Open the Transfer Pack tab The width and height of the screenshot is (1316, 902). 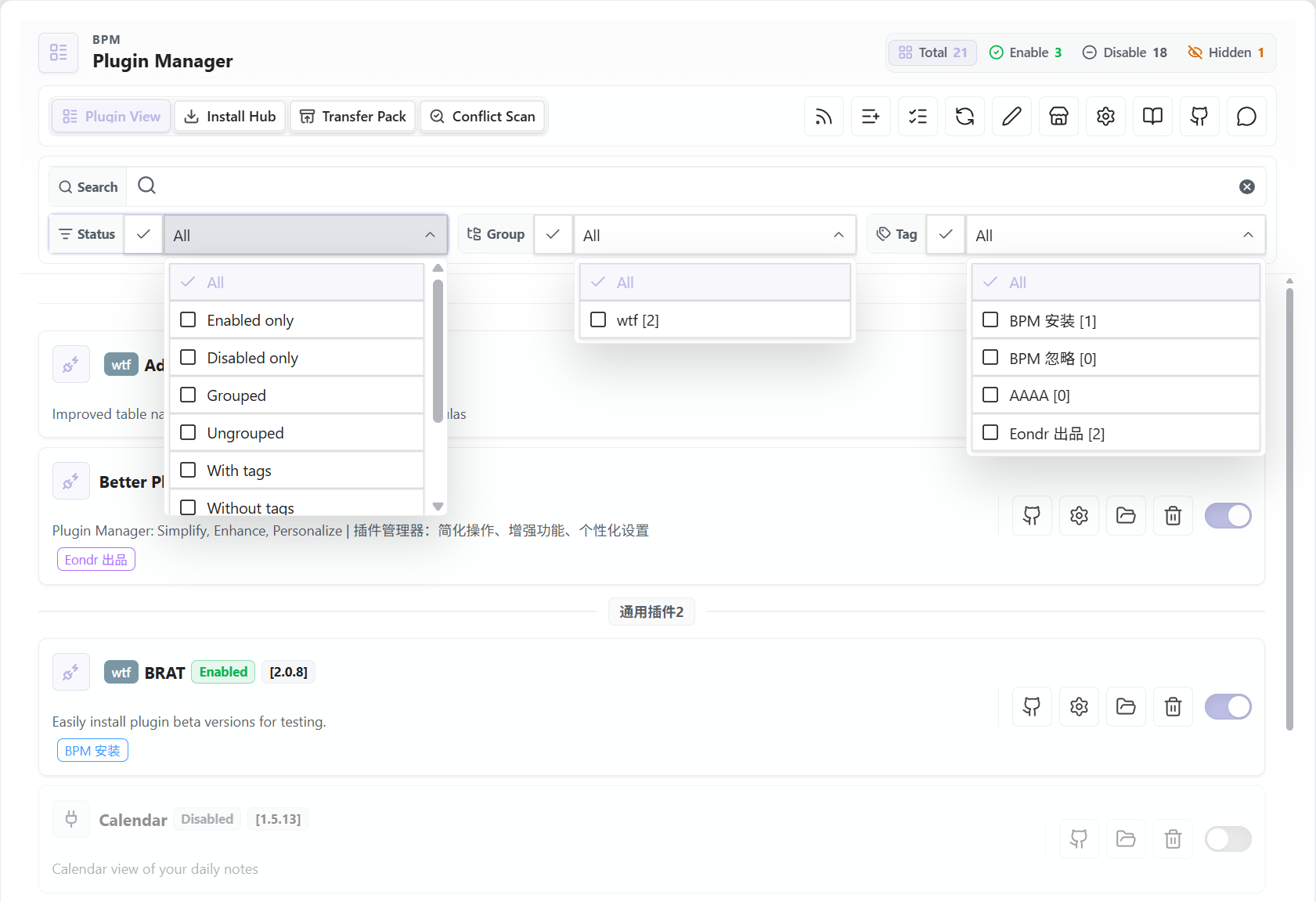tap(353, 117)
